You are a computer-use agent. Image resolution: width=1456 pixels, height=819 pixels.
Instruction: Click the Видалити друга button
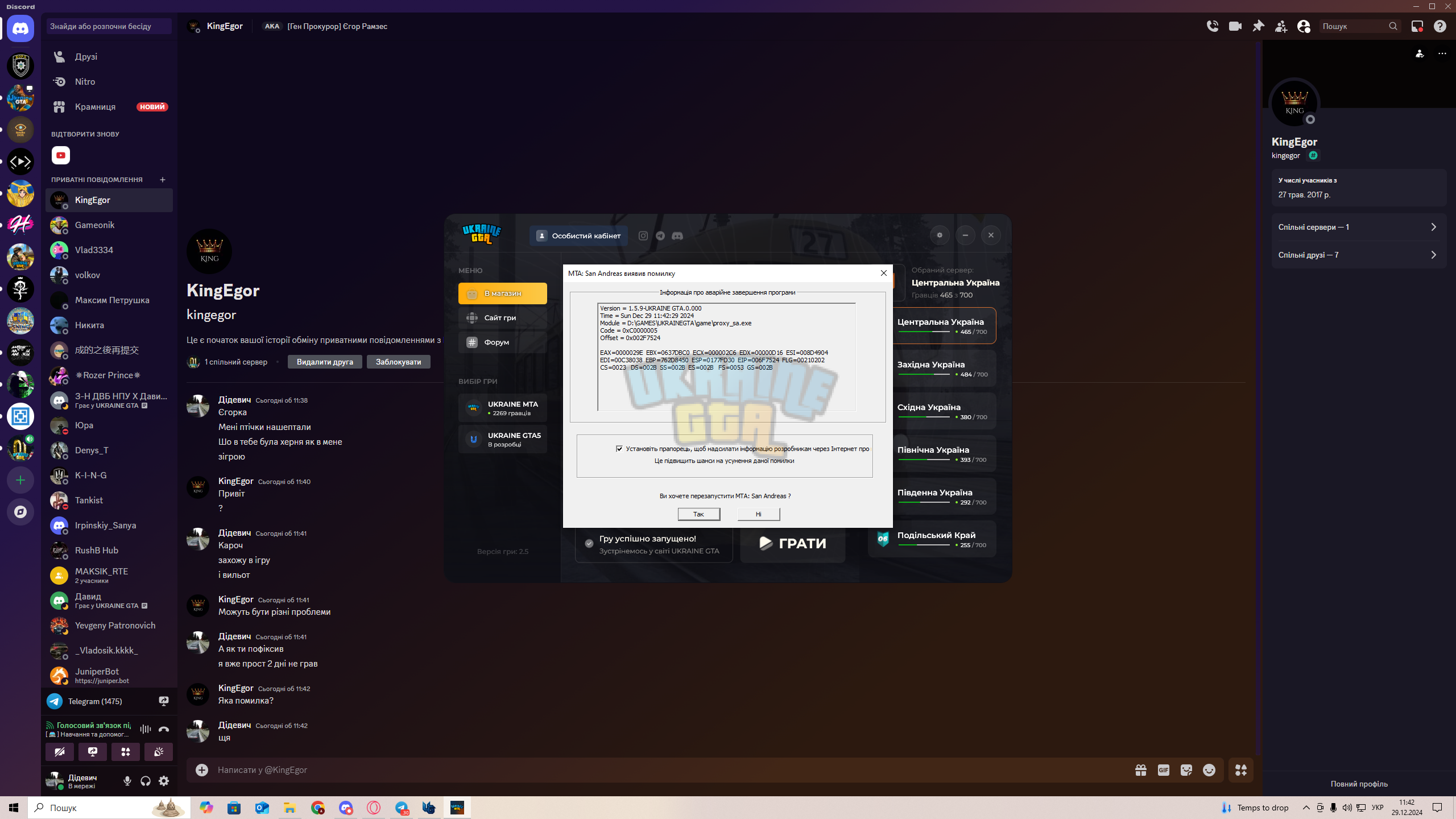[325, 362]
